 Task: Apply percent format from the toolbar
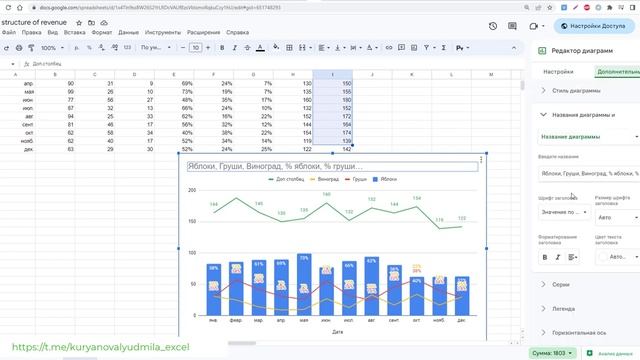coord(89,48)
